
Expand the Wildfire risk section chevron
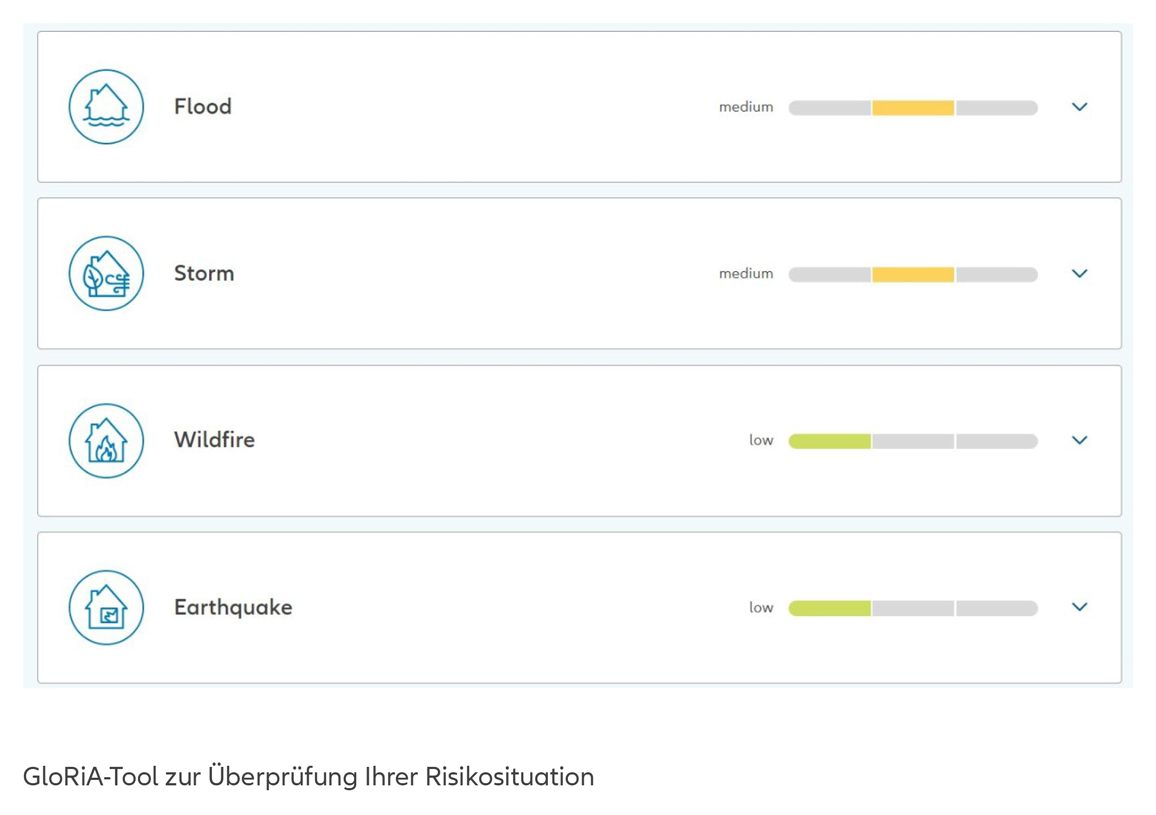1079,440
